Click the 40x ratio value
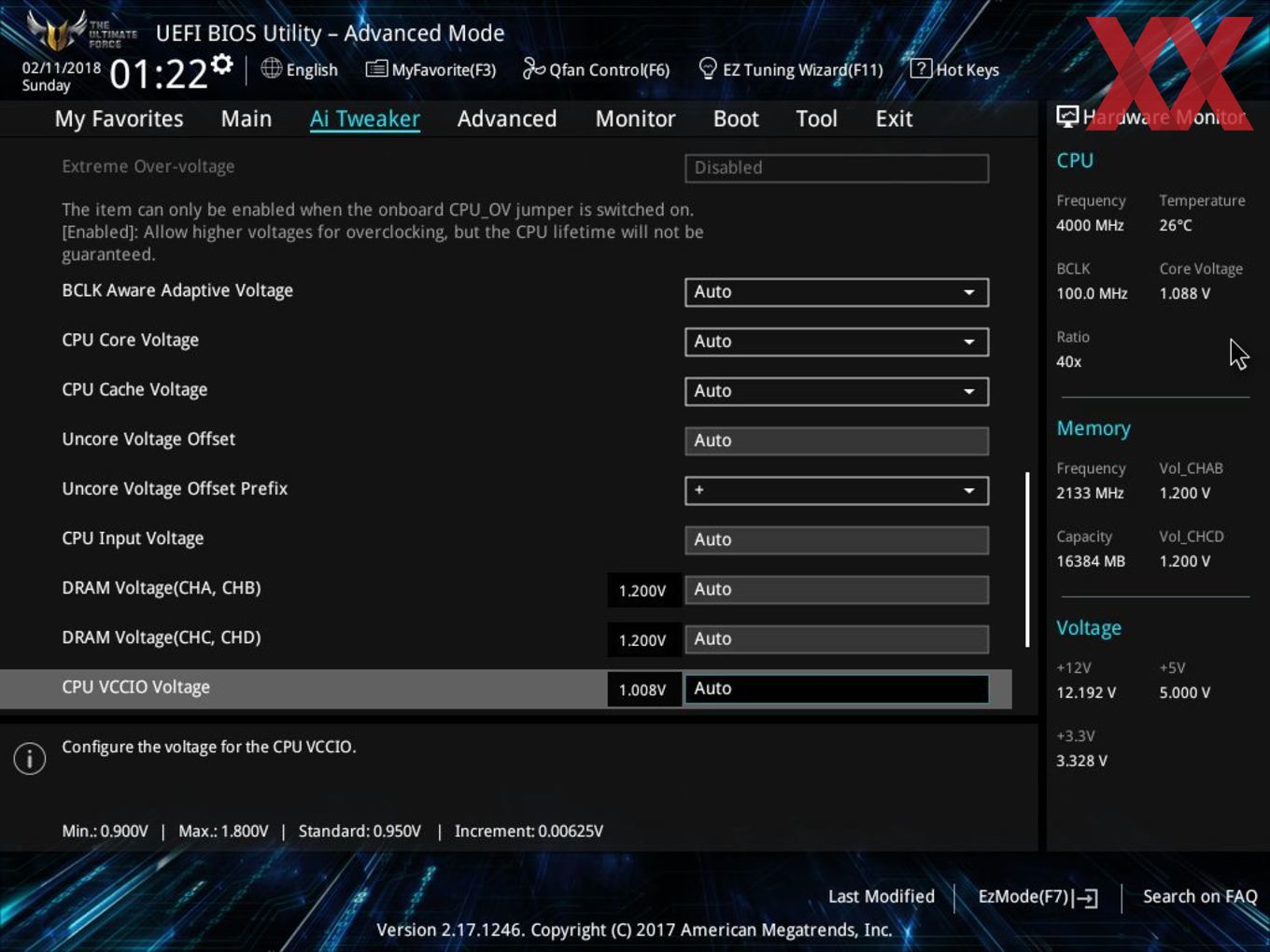Viewport: 1270px width, 952px height. coord(1069,361)
